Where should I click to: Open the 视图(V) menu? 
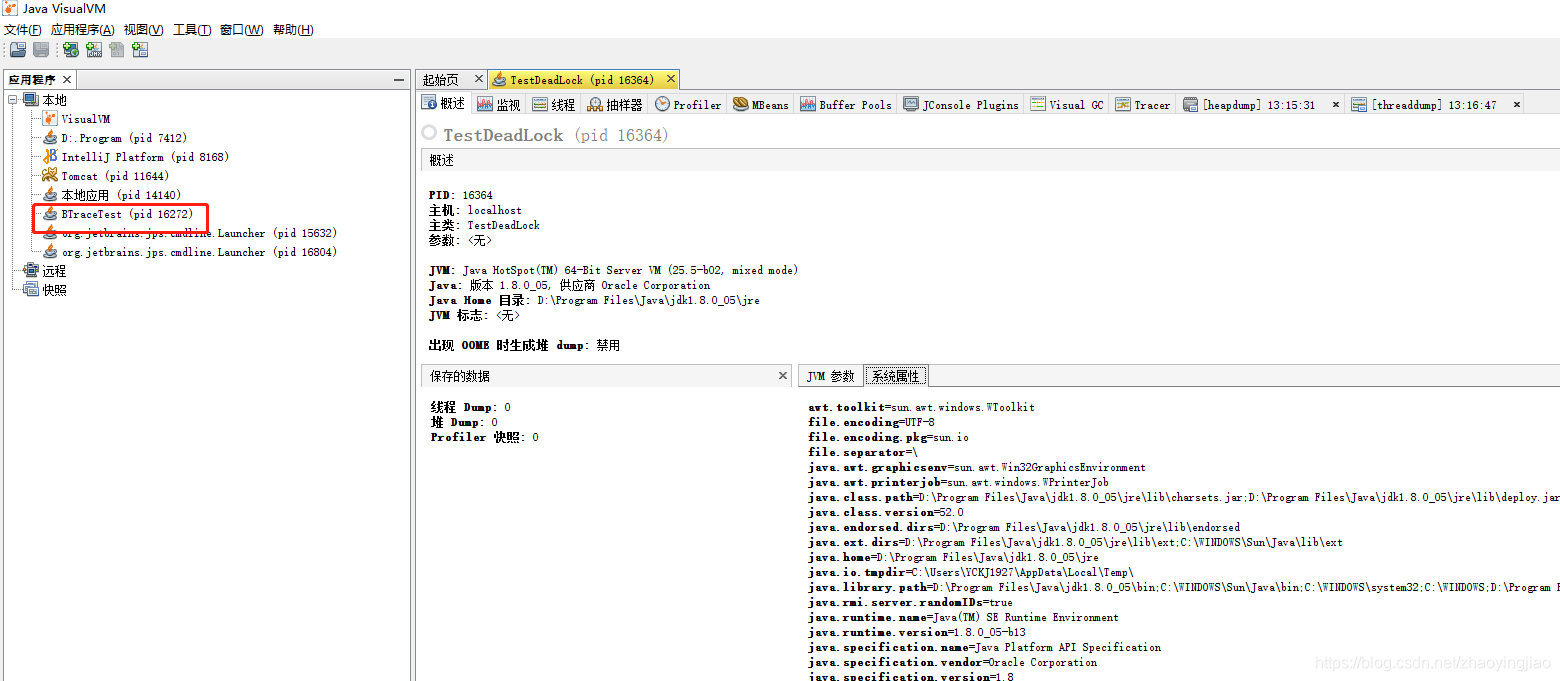pyautogui.click(x=144, y=30)
